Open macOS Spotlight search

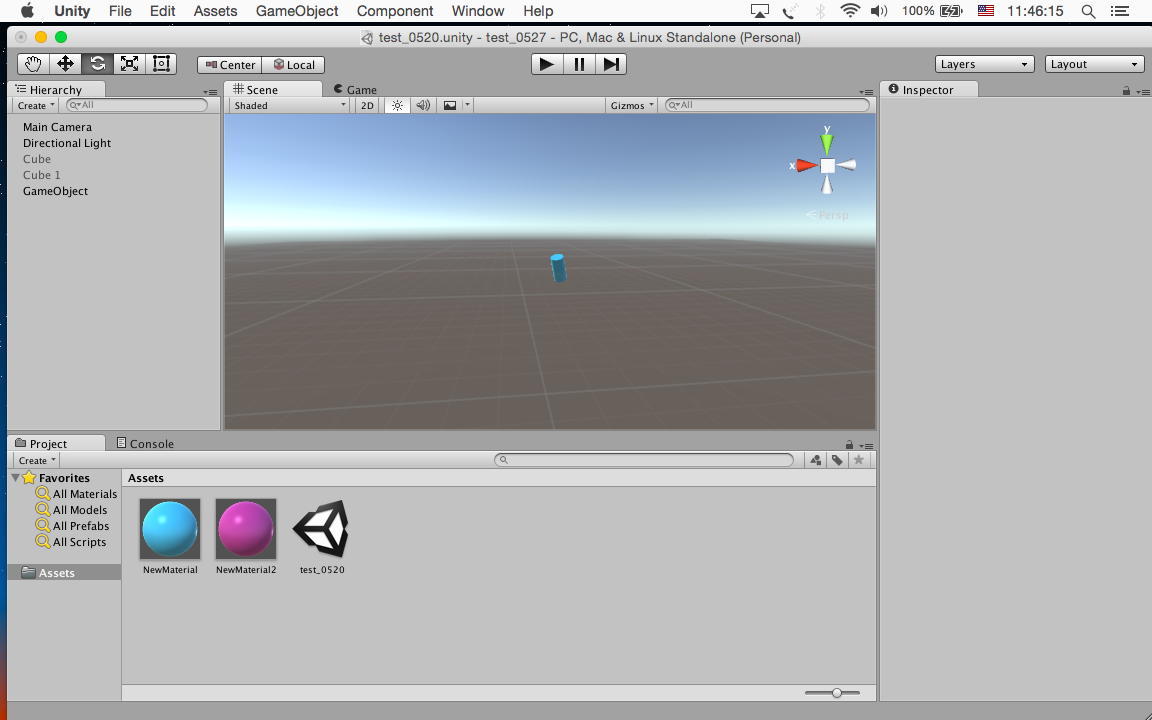point(1089,11)
